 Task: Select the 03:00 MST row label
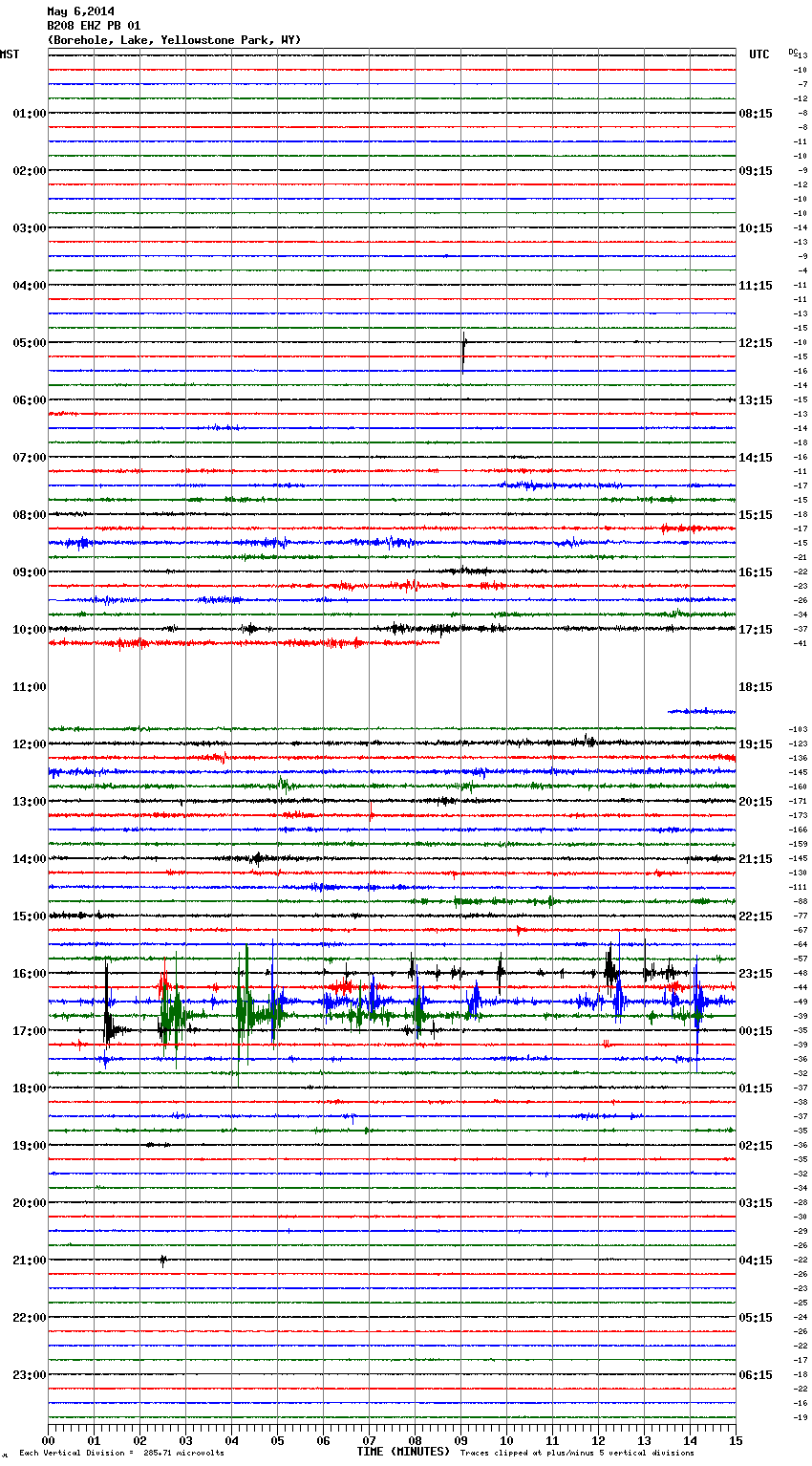tap(30, 228)
